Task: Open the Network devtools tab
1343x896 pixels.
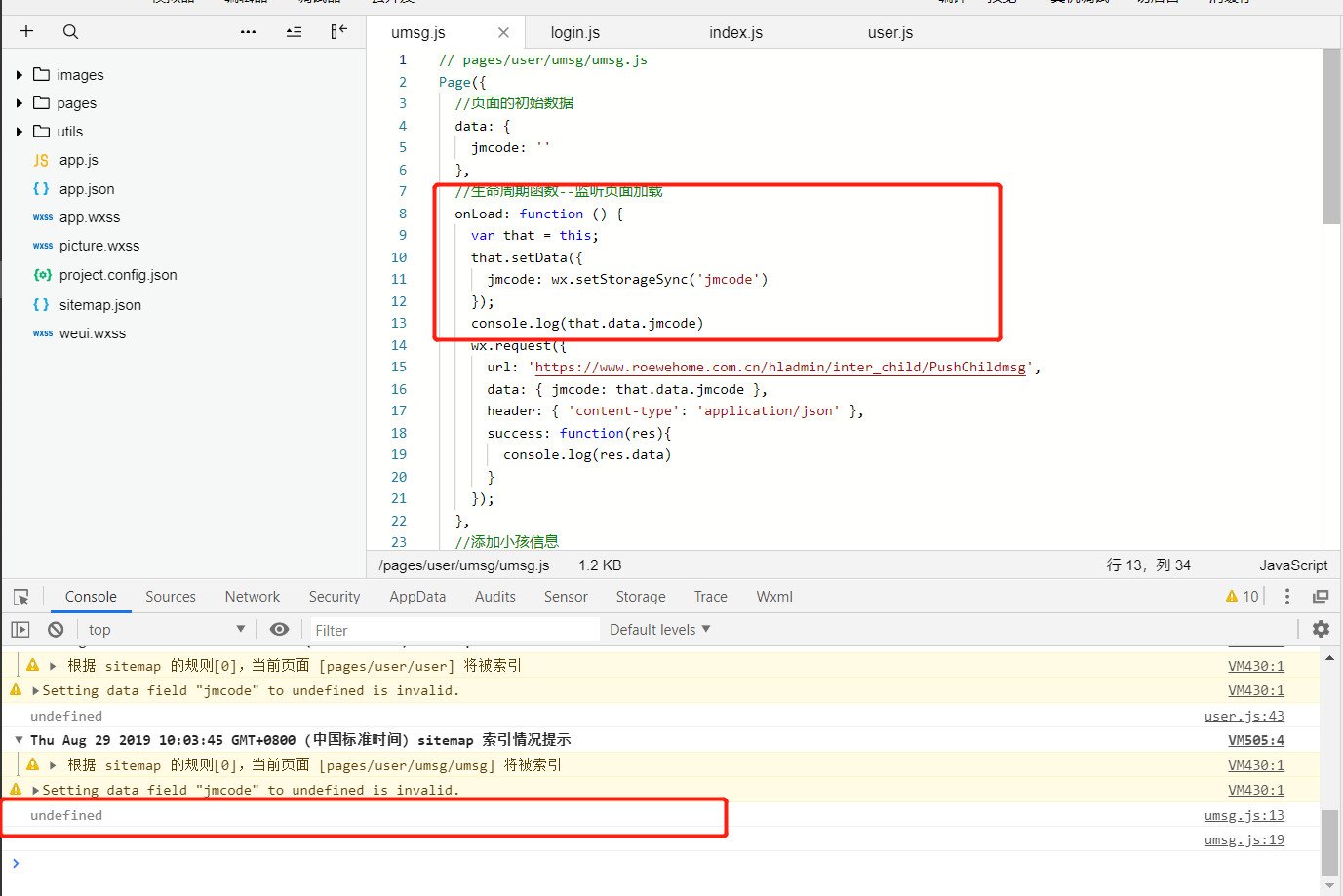Action: [253, 597]
